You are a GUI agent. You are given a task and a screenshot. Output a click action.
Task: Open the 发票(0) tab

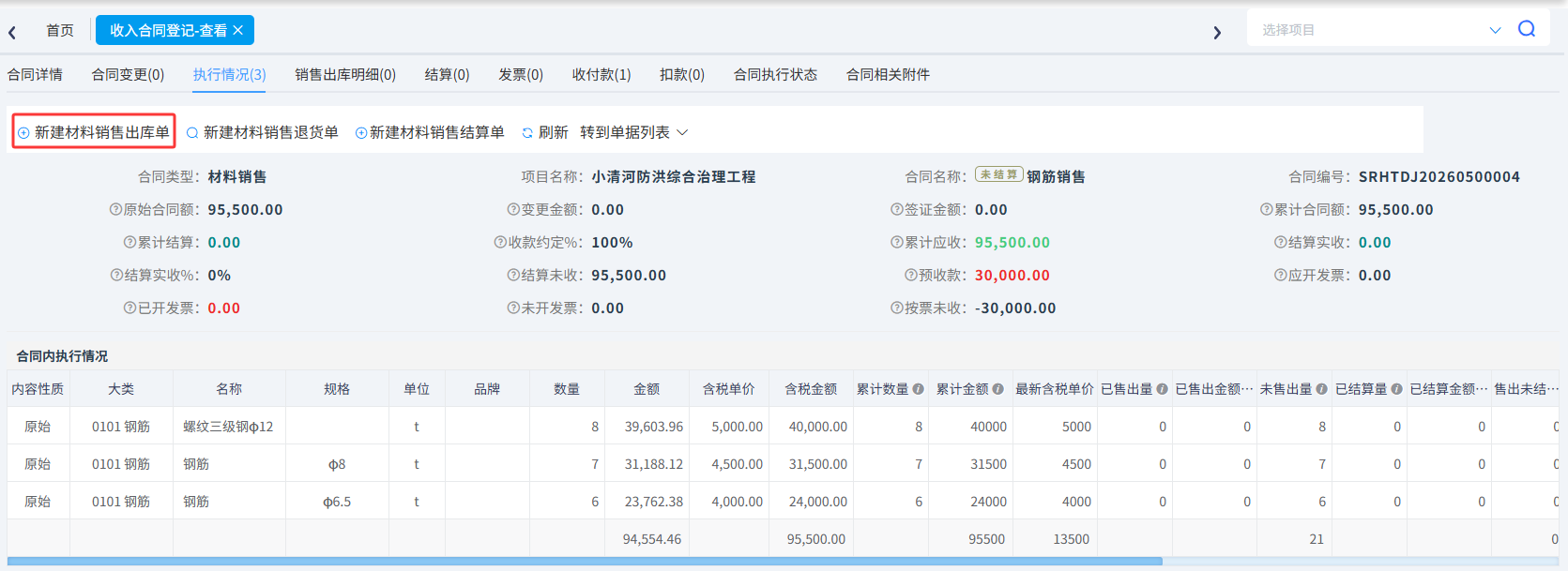pyautogui.click(x=521, y=75)
